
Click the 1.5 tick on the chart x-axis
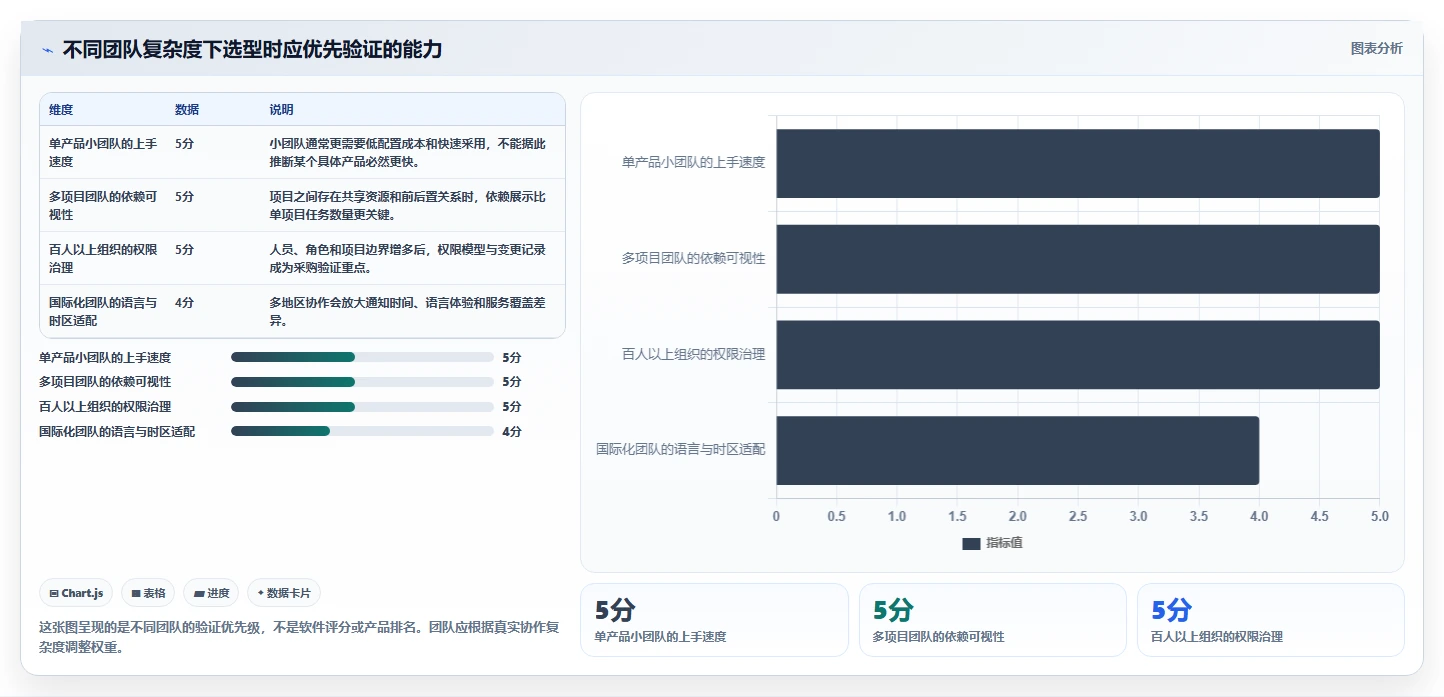pos(958,516)
